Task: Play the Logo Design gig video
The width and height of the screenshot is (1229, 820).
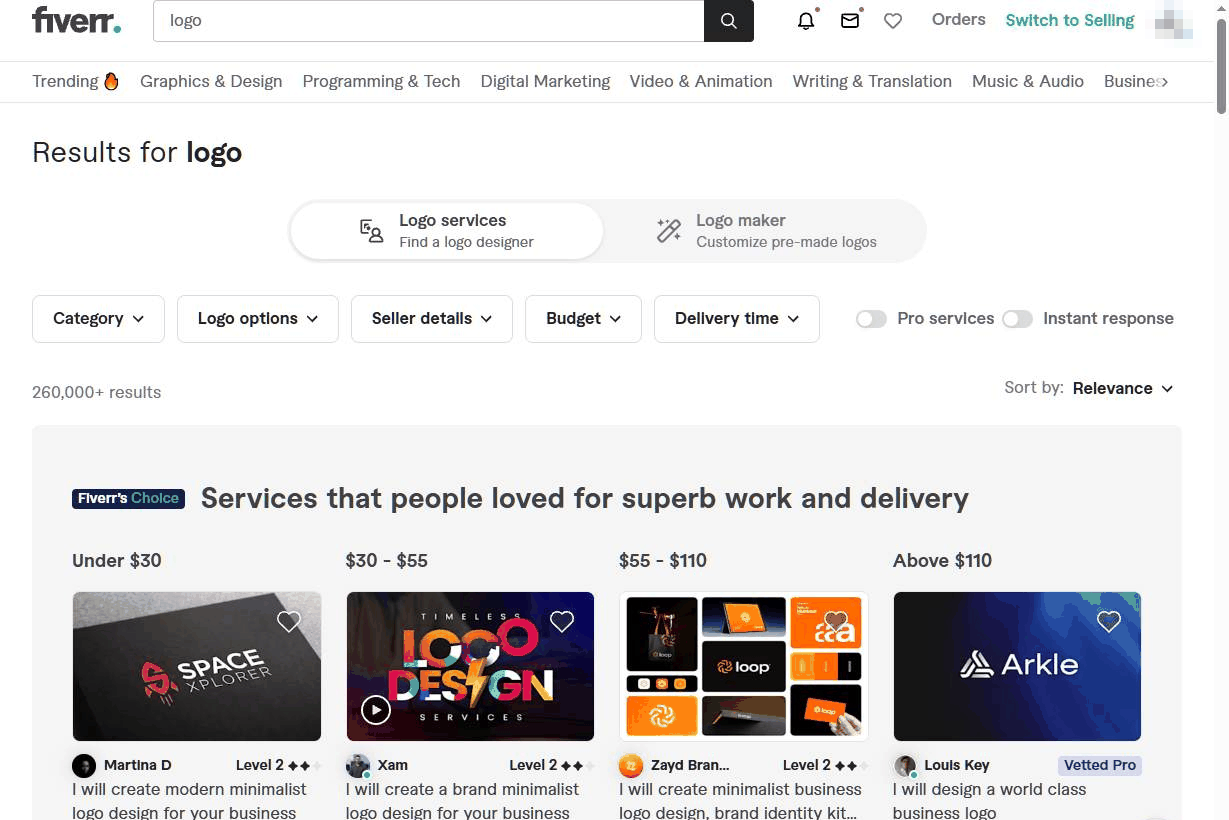Action: [376, 711]
